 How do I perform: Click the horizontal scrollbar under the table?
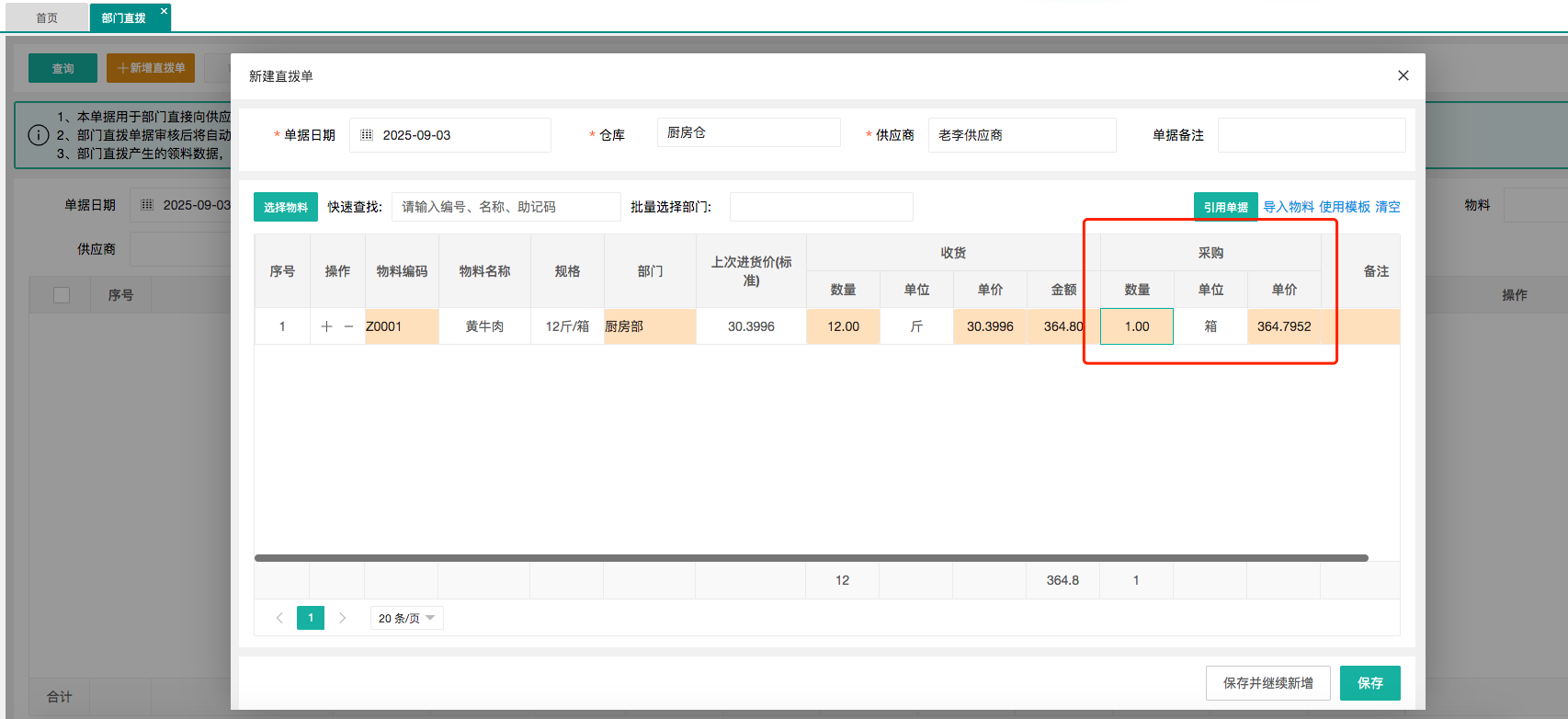click(x=811, y=558)
